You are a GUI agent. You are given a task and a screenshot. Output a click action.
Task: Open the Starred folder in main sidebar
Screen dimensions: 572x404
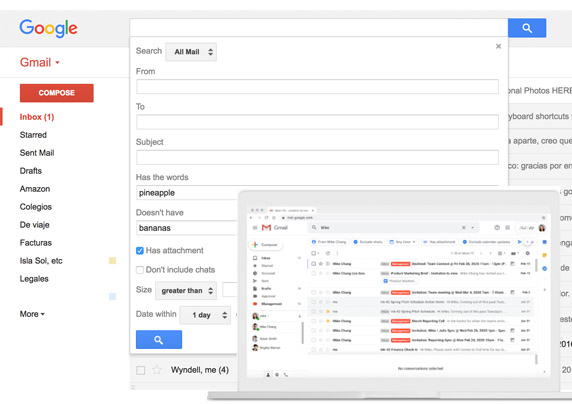coord(33,135)
